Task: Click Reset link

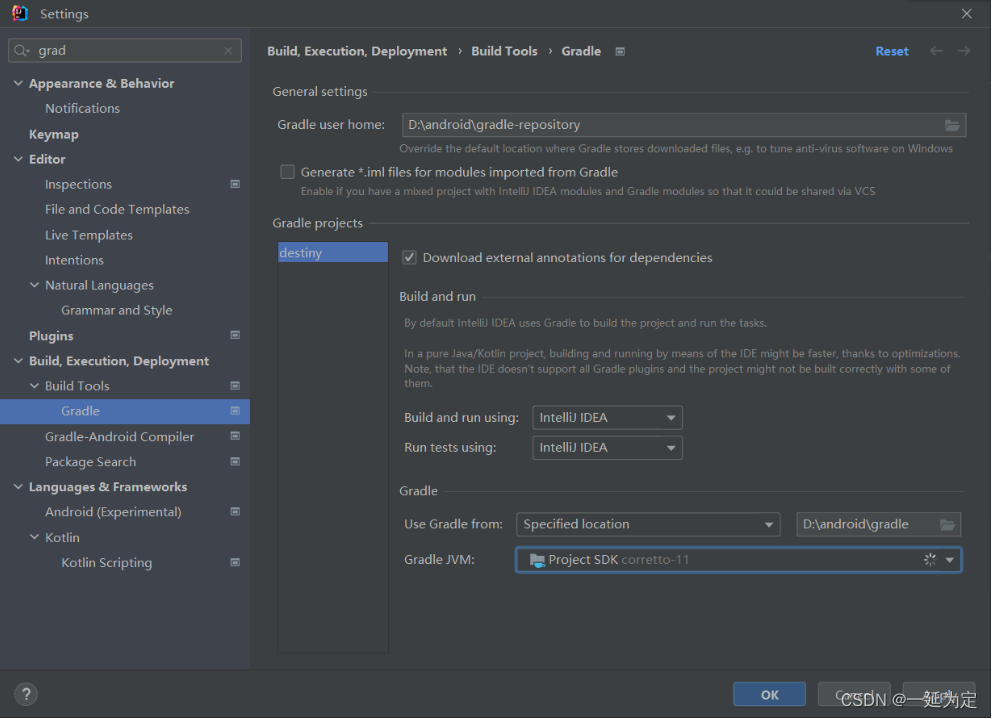Action: tap(892, 51)
